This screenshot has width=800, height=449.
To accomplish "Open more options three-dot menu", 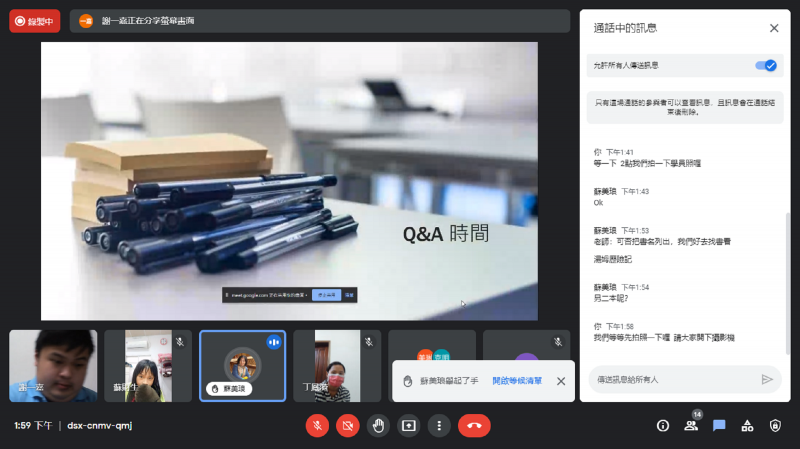I will [439, 426].
